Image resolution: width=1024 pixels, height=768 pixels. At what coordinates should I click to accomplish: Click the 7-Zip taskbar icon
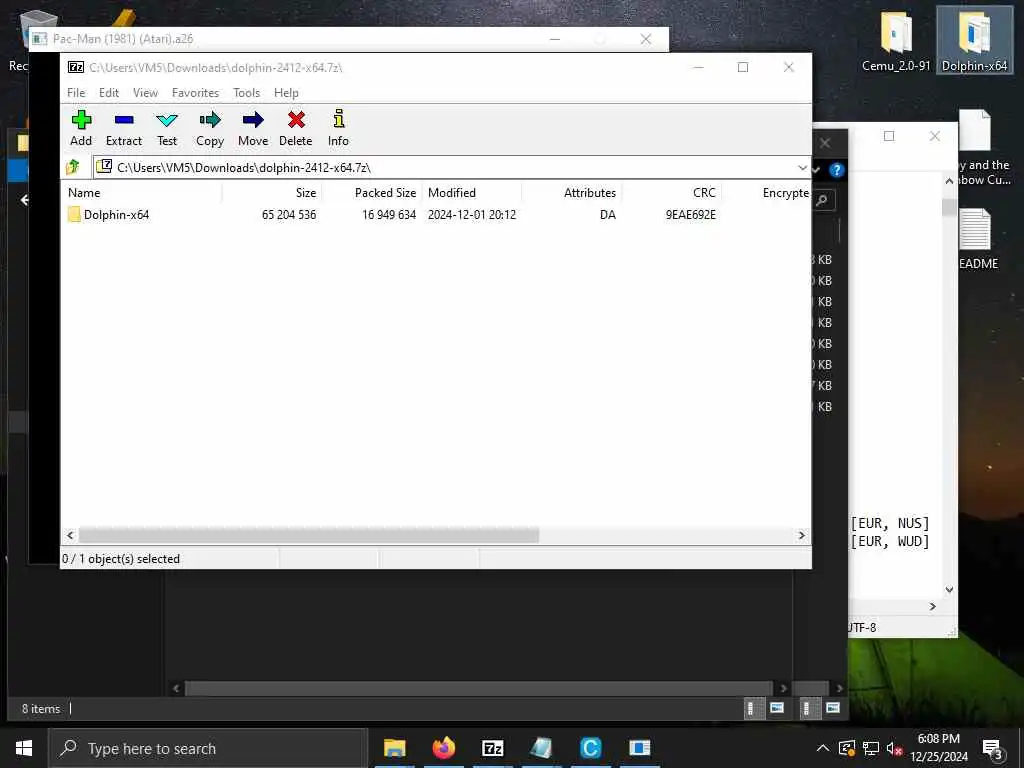click(x=492, y=748)
